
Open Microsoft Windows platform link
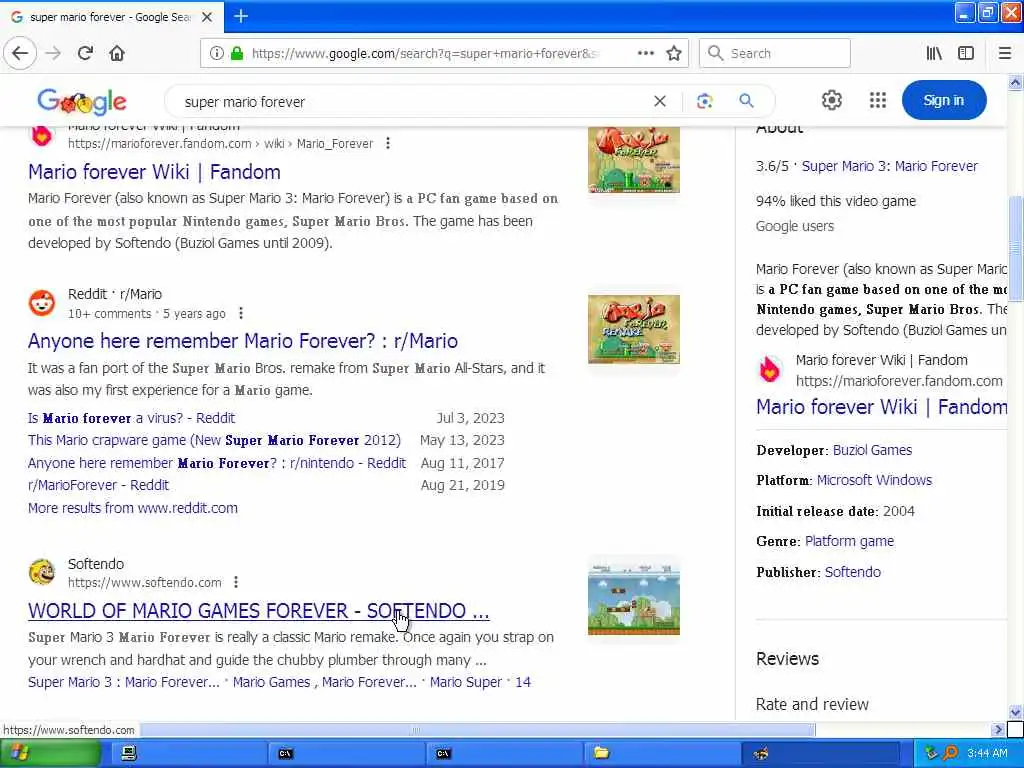pyautogui.click(x=874, y=480)
